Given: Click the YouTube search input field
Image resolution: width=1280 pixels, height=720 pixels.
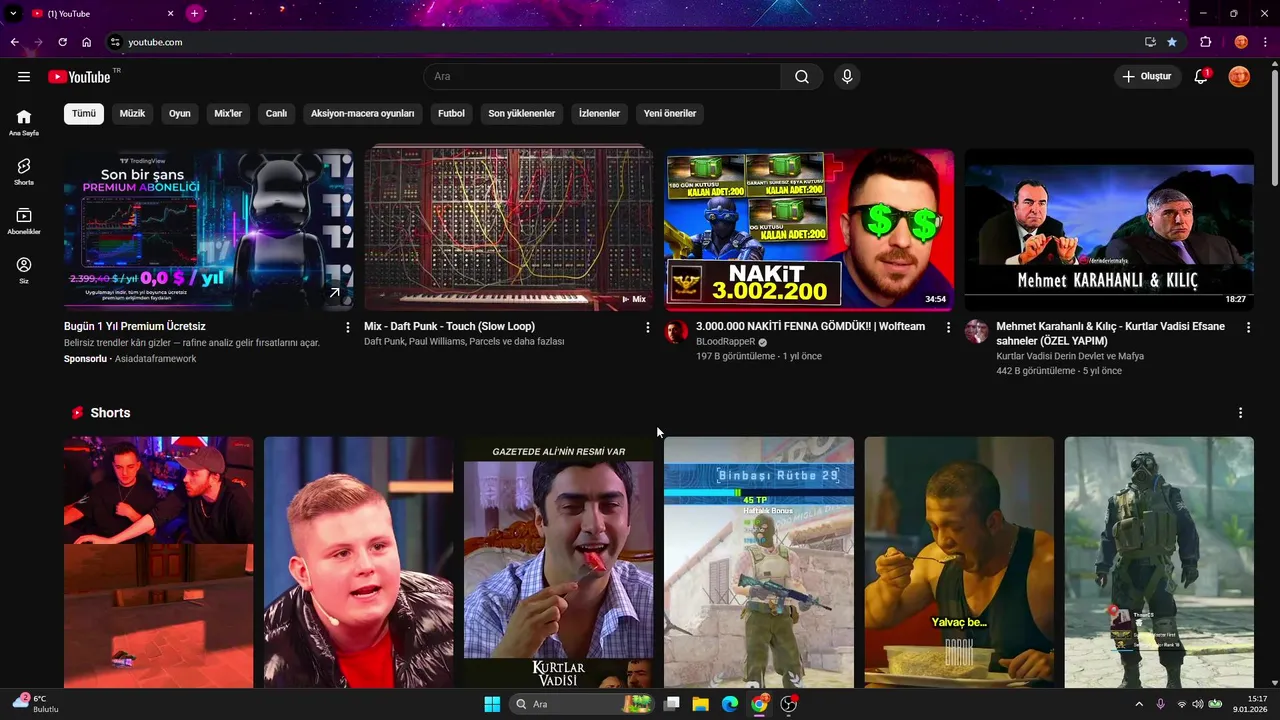Looking at the screenshot, I should coord(602,77).
